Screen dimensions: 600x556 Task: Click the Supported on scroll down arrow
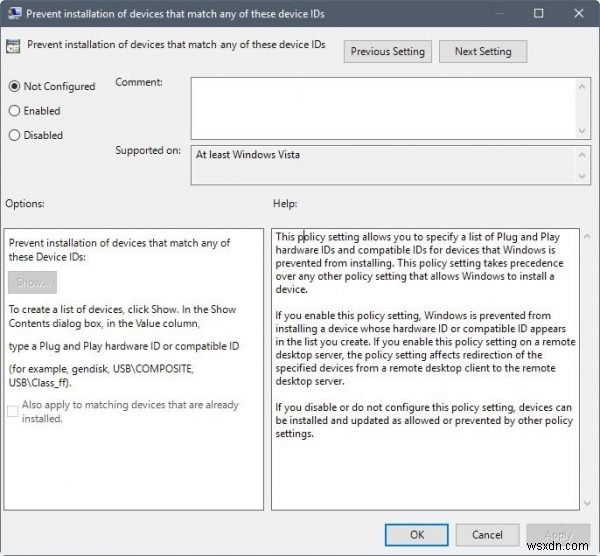(582, 176)
